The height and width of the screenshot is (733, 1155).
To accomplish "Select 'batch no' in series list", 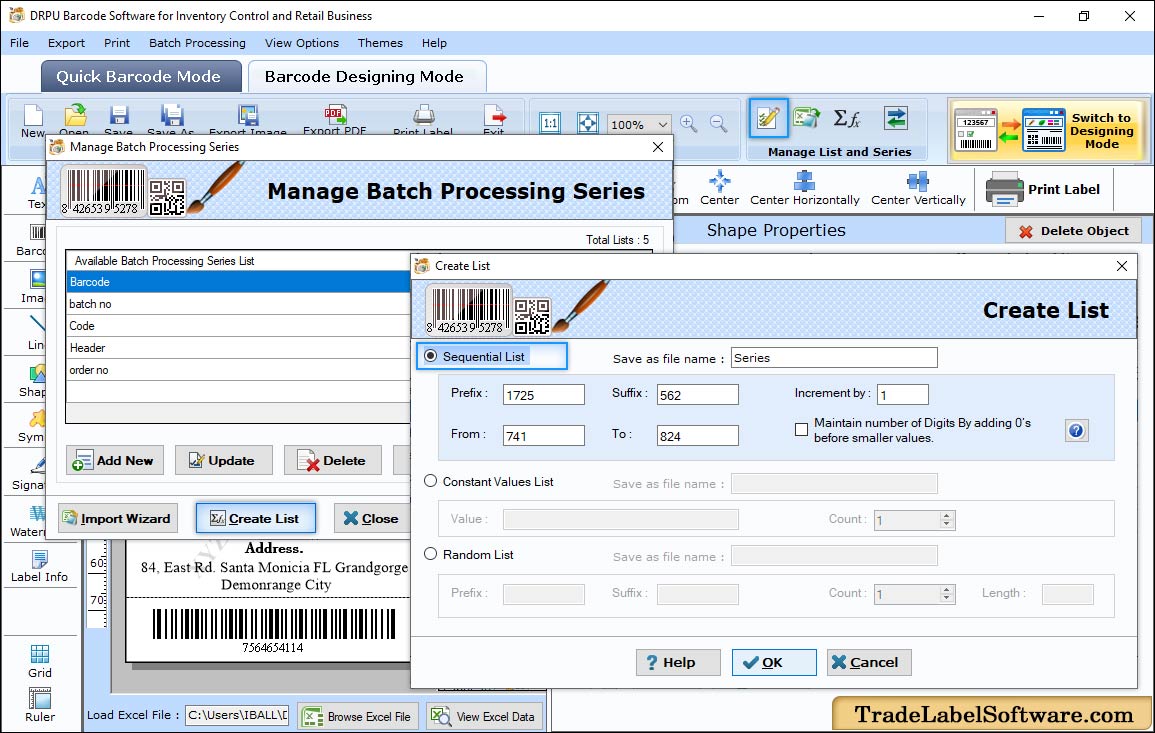I will tap(238, 304).
